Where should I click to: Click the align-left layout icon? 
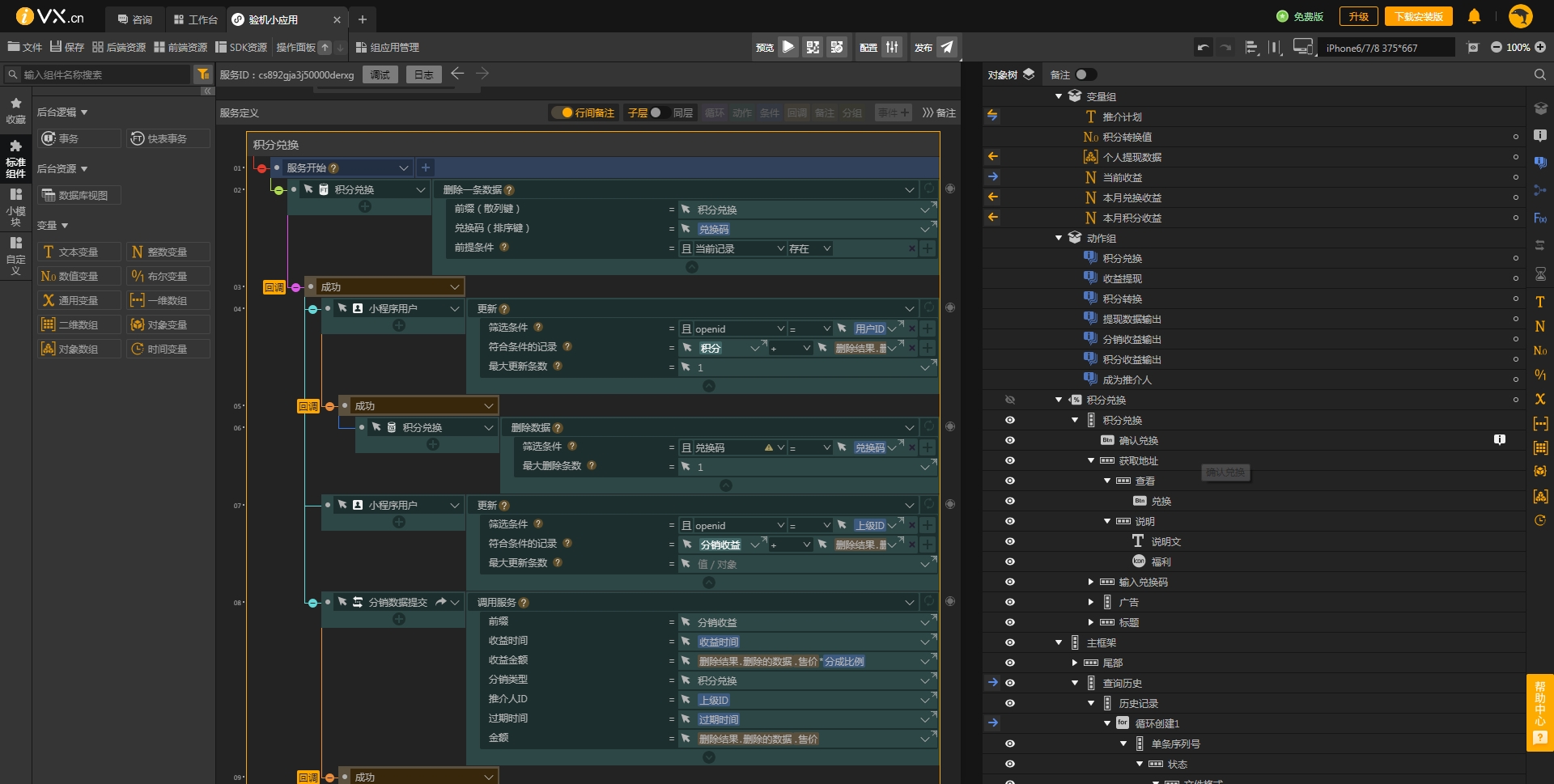pyautogui.click(x=1251, y=48)
